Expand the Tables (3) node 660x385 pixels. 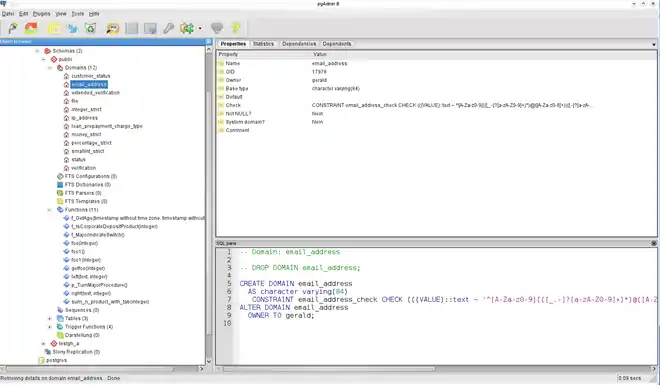pos(50,319)
